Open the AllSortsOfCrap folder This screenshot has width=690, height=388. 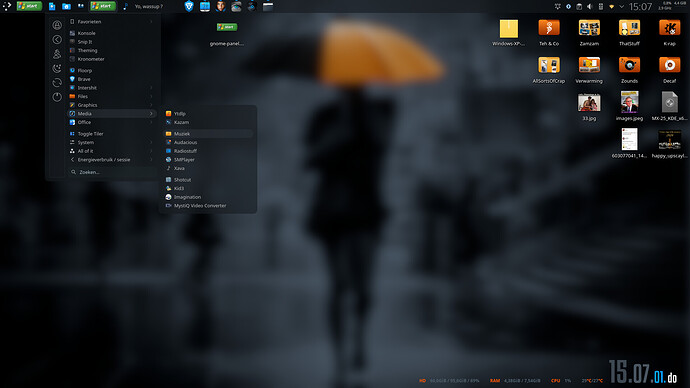[x=549, y=70]
